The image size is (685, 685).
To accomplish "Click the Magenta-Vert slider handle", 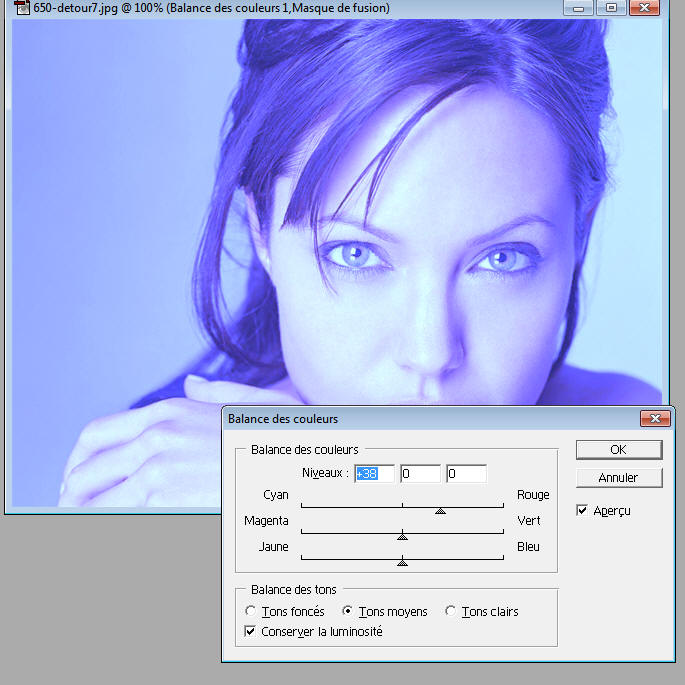I will pos(402,537).
